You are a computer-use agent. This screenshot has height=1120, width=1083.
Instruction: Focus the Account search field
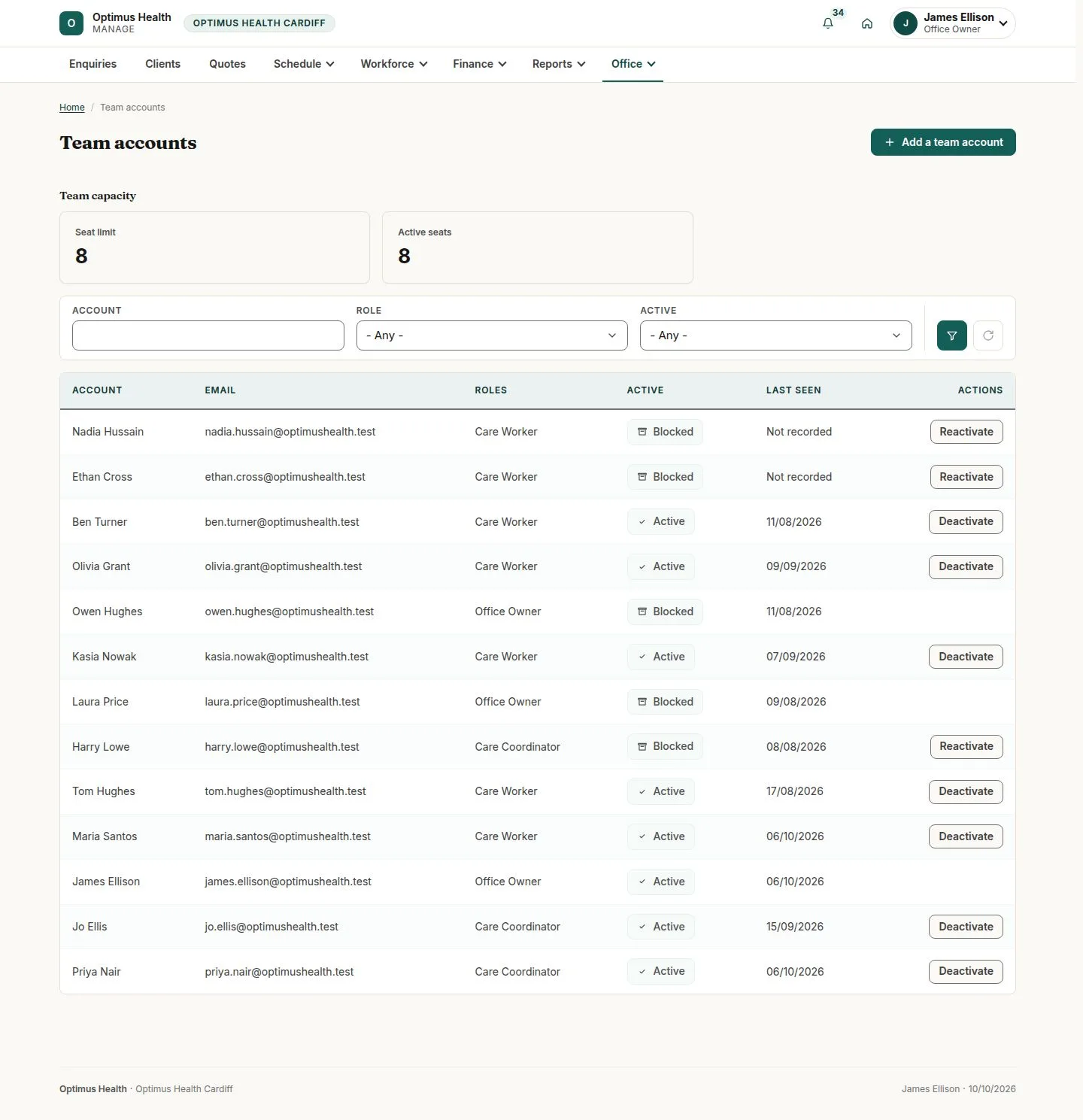(208, 335)
